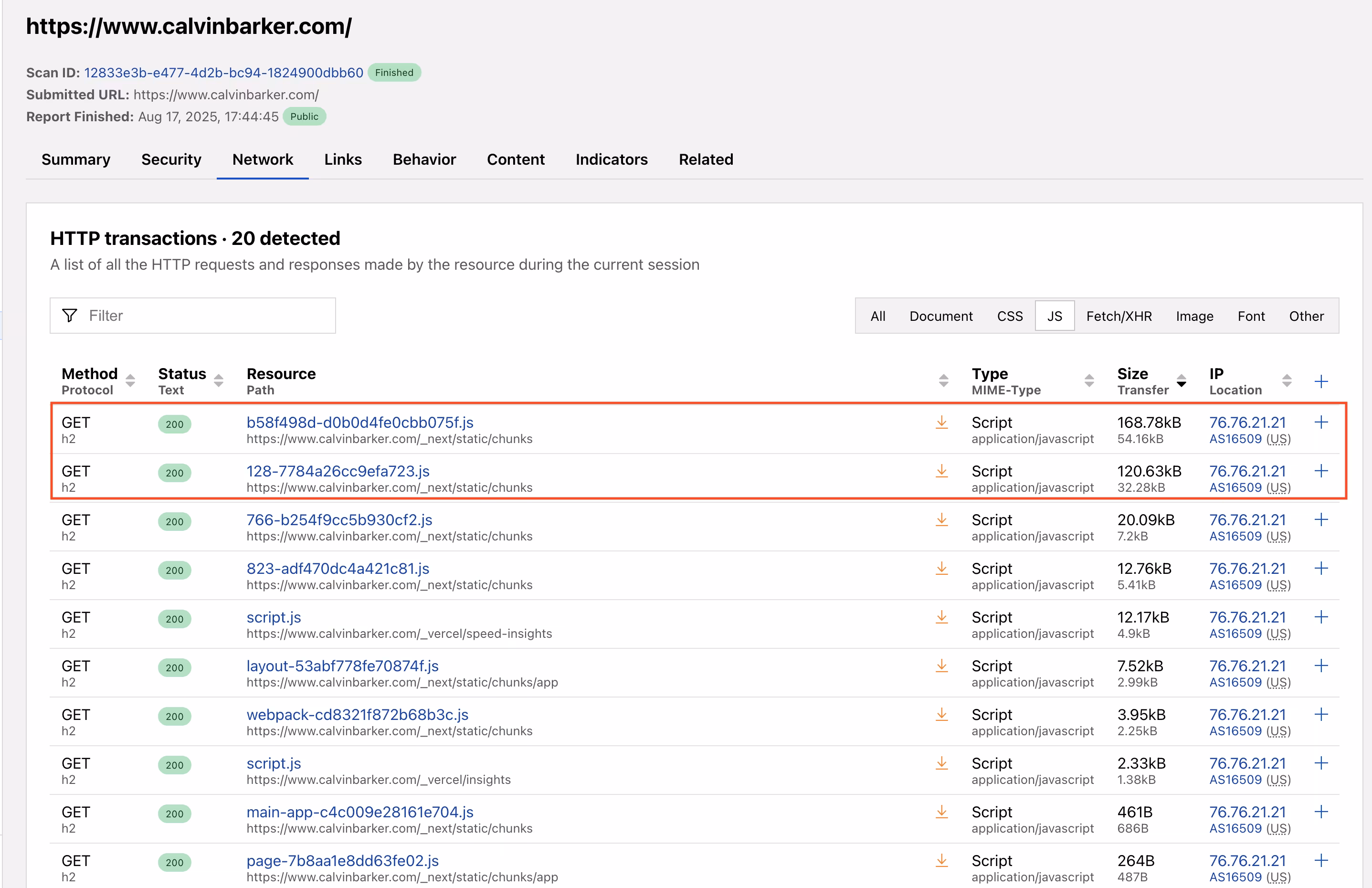
Task: Toggle the Image resource filter
Action: (1194, 316)
